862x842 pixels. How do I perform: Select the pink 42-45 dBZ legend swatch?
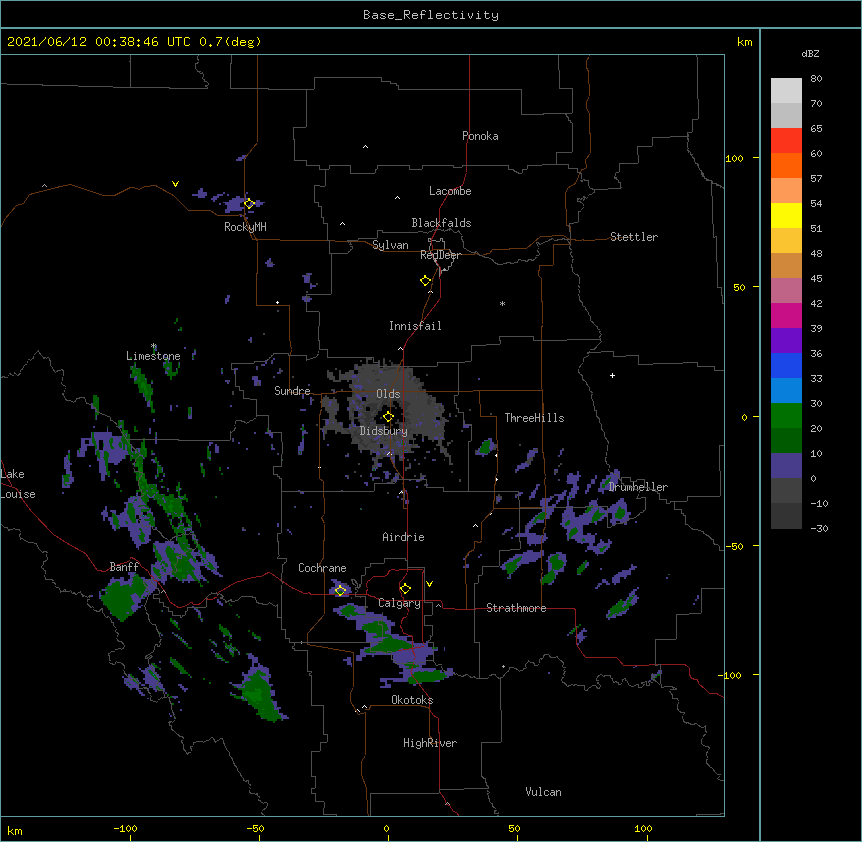pyautogui.click(x=786, y=291)
